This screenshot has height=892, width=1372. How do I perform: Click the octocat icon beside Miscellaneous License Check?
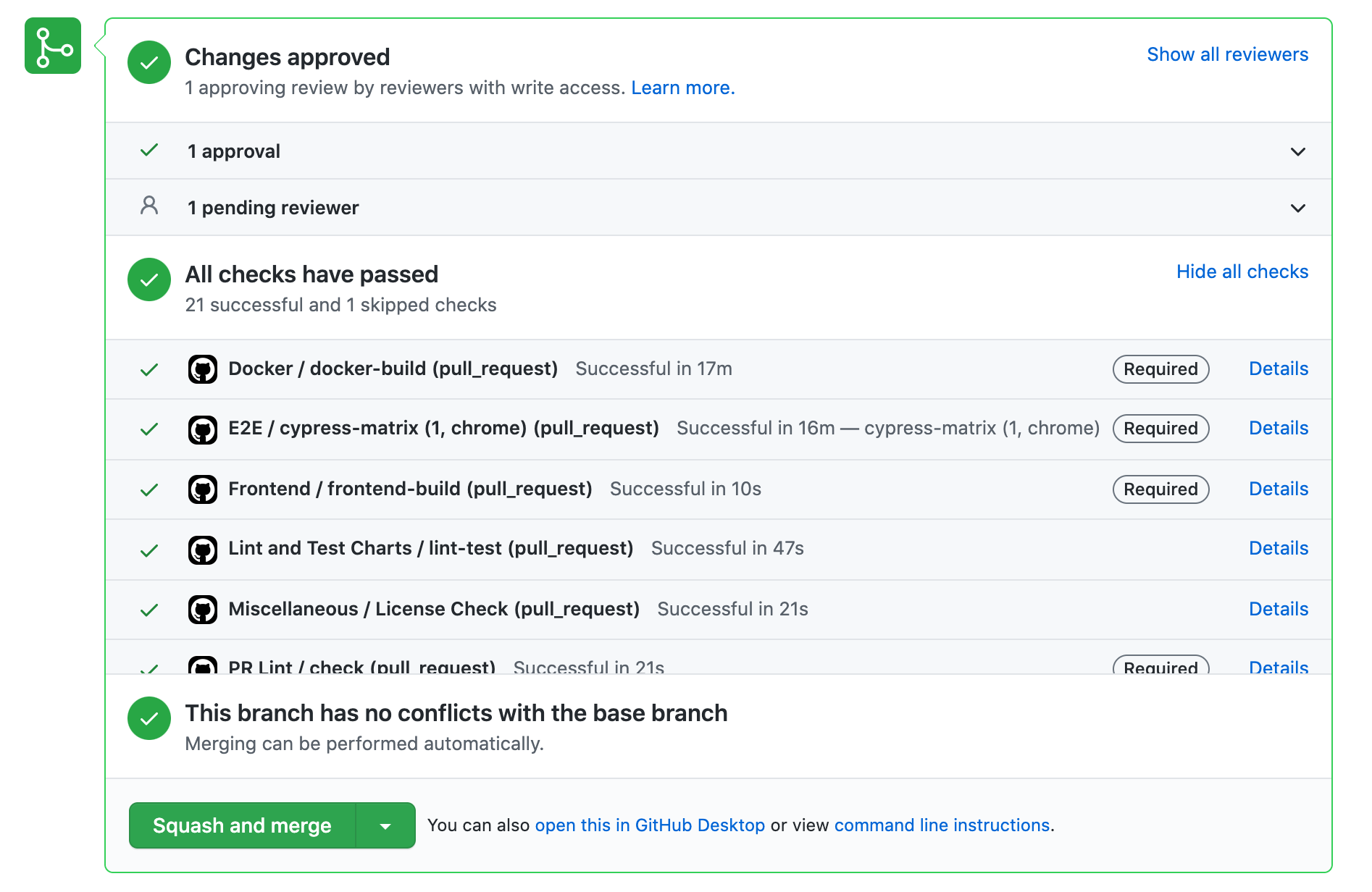tap(204, 609)
